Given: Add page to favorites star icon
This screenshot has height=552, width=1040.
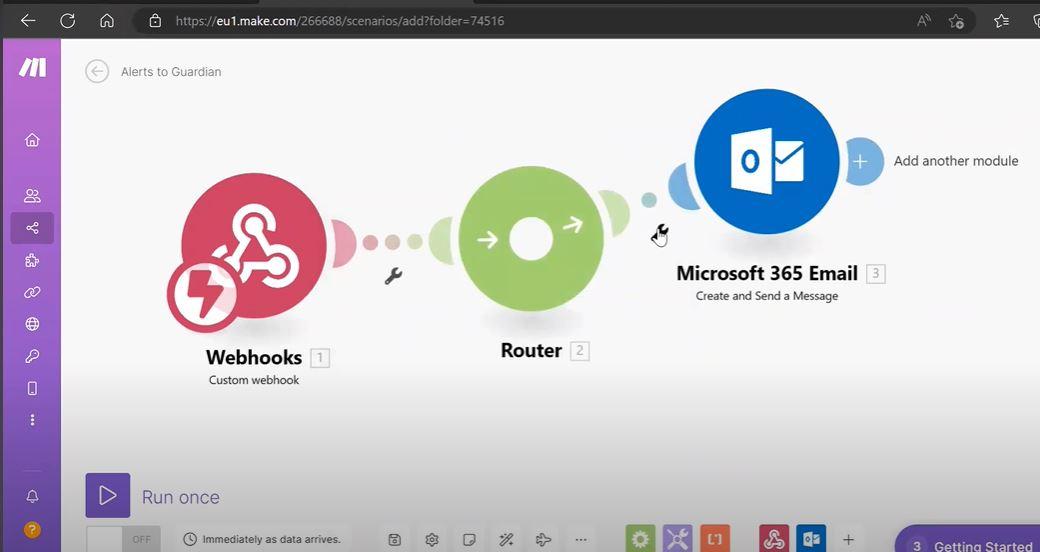Looking at the screenshot, I should point(956,21).
